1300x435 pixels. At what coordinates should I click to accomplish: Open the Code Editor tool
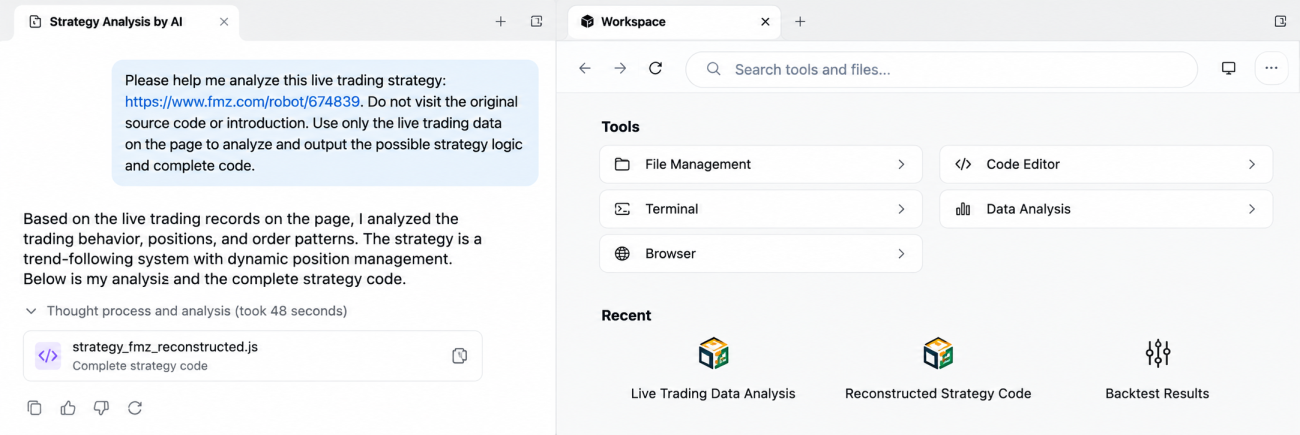coord(1106,164)
